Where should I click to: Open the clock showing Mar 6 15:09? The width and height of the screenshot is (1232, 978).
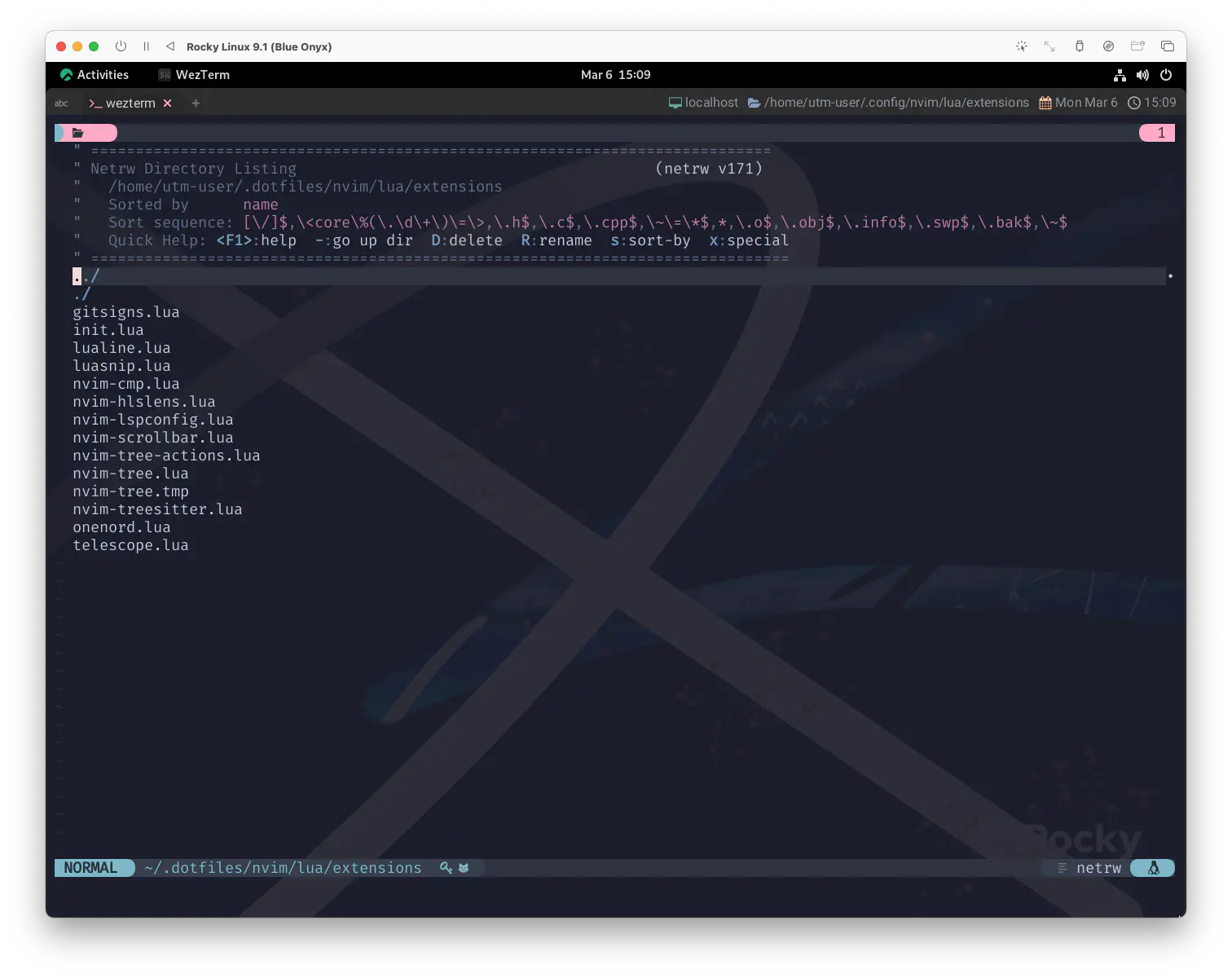pos(615,75)
